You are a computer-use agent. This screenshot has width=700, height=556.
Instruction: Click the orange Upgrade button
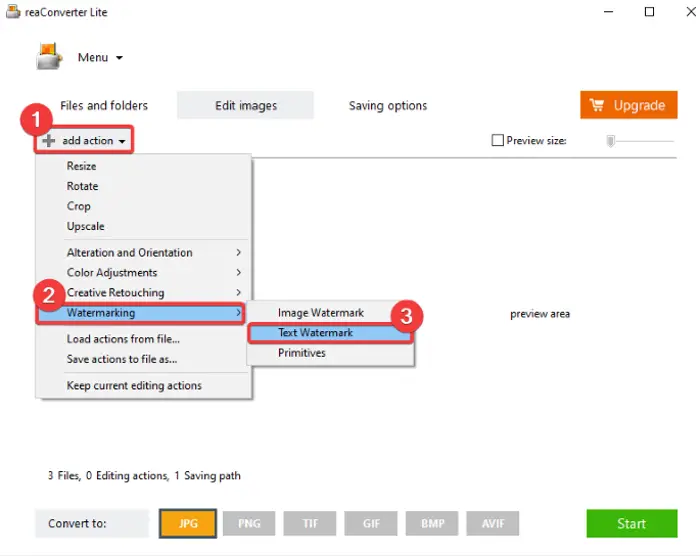(x=629, y=105)
